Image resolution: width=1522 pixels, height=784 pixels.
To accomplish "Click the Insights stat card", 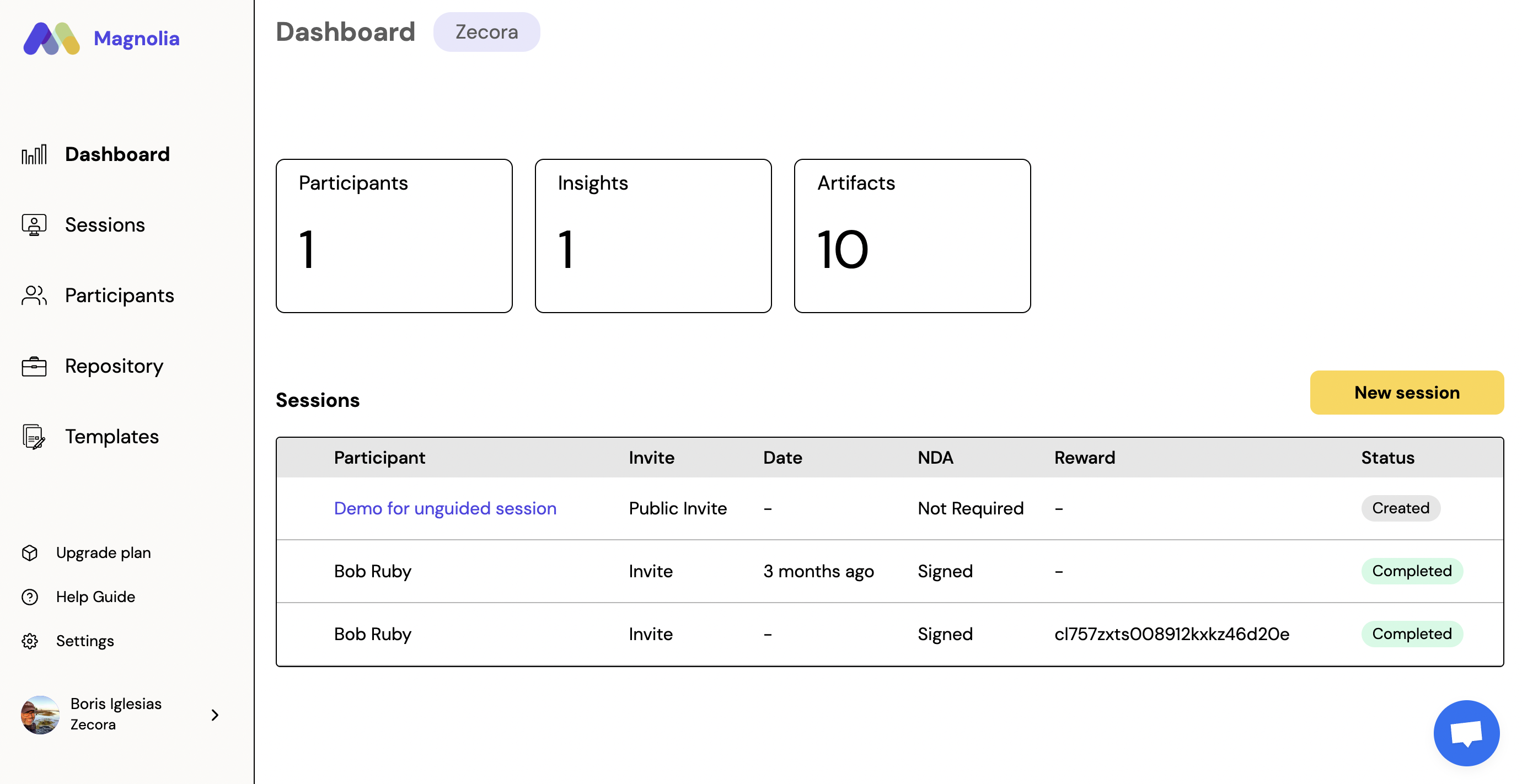I will (x=653, y=236).
